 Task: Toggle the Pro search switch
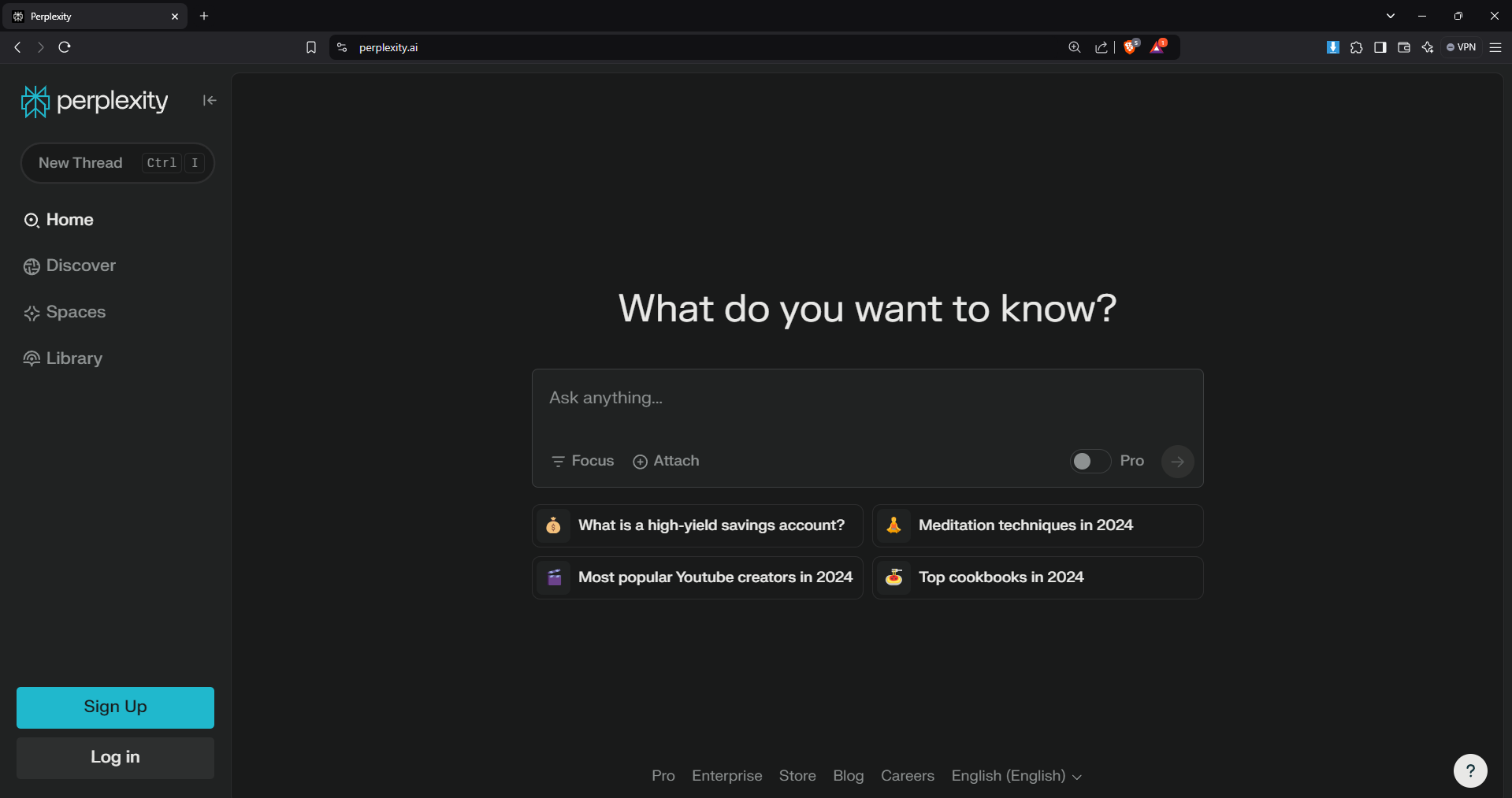tap(1090, 461)
